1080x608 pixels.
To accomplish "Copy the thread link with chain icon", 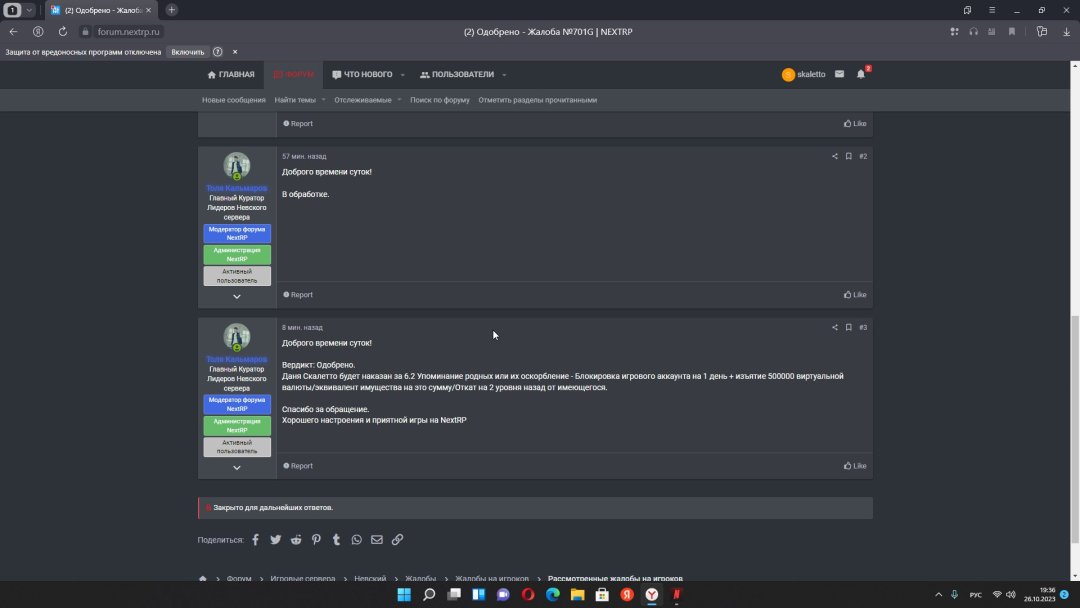I will [397, 540].
